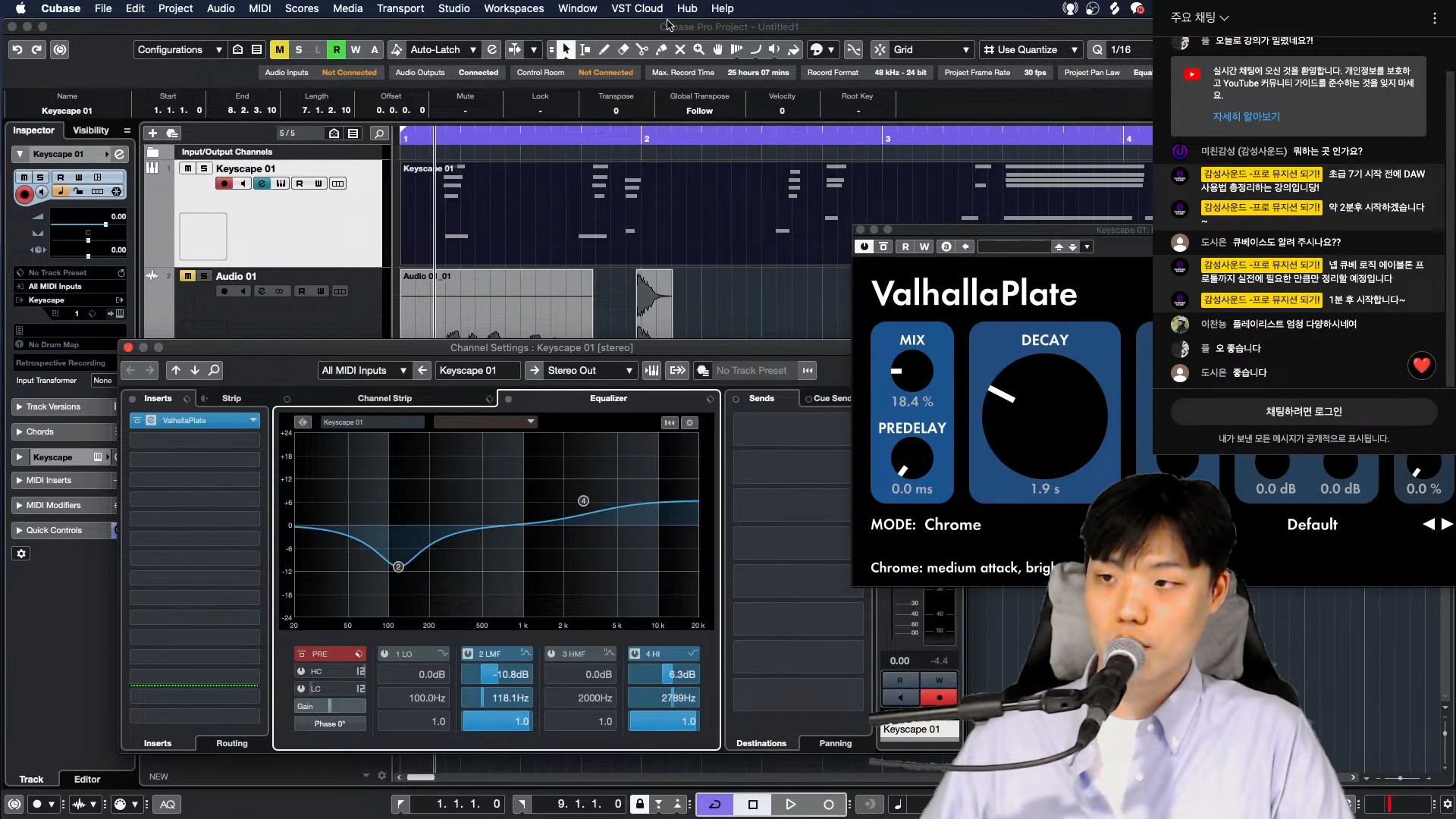Switch to the Channel Strip tab
Image resolution: width=1456 pixels, height=819 pixels.
click(x=384, y=398)
